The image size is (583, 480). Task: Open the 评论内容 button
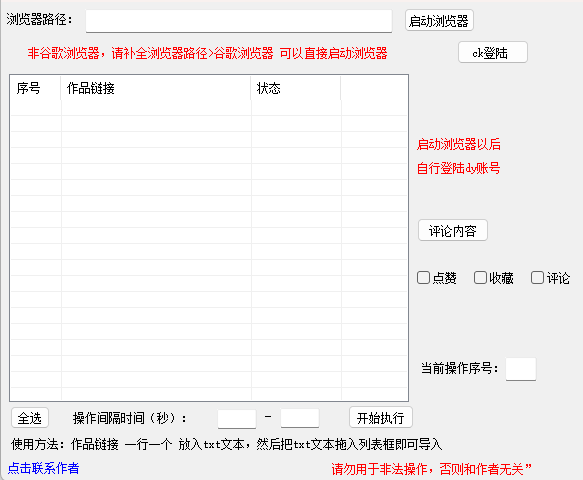point(452,231)
